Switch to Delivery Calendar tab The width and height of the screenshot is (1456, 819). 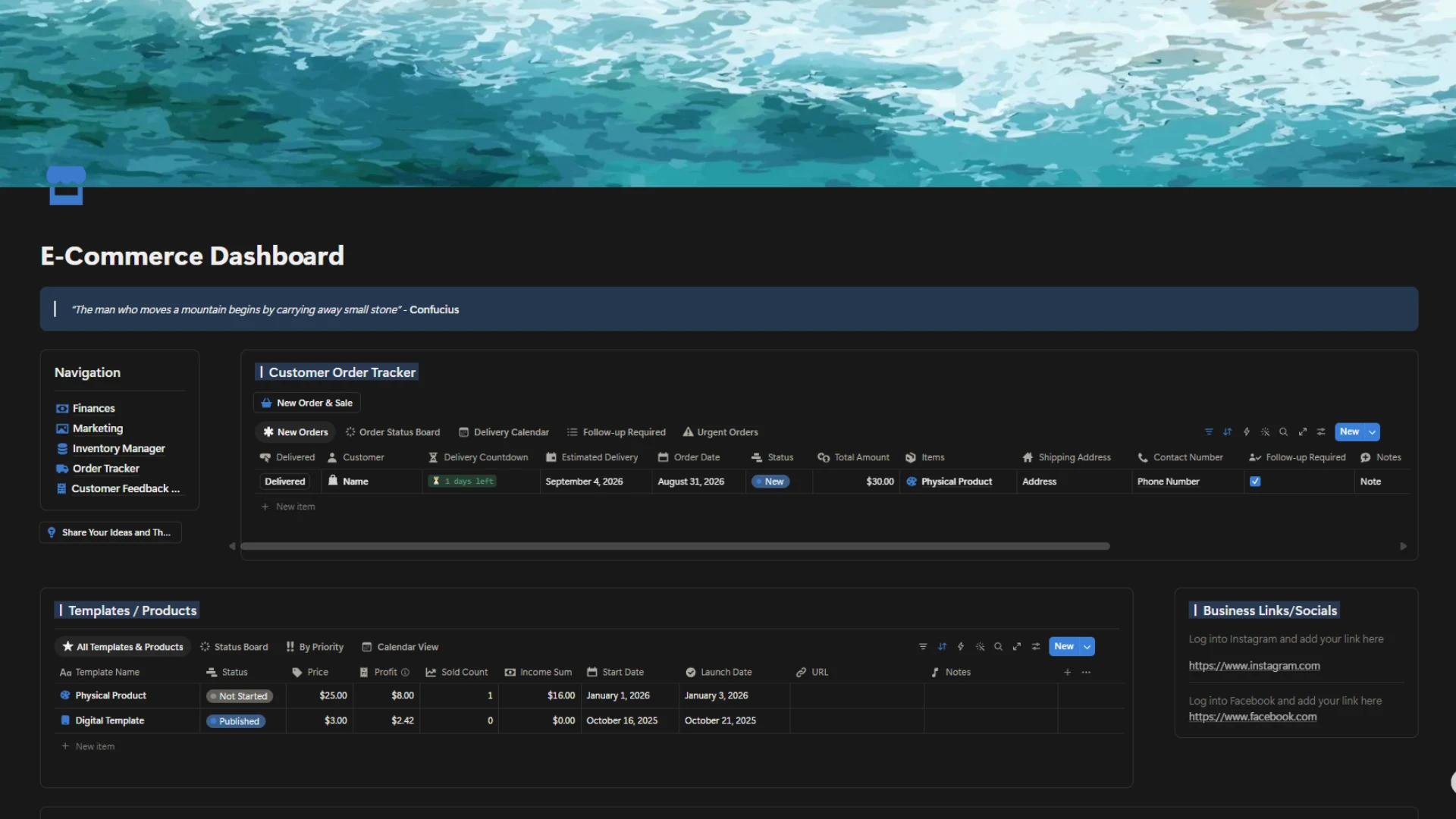point(504,431)
